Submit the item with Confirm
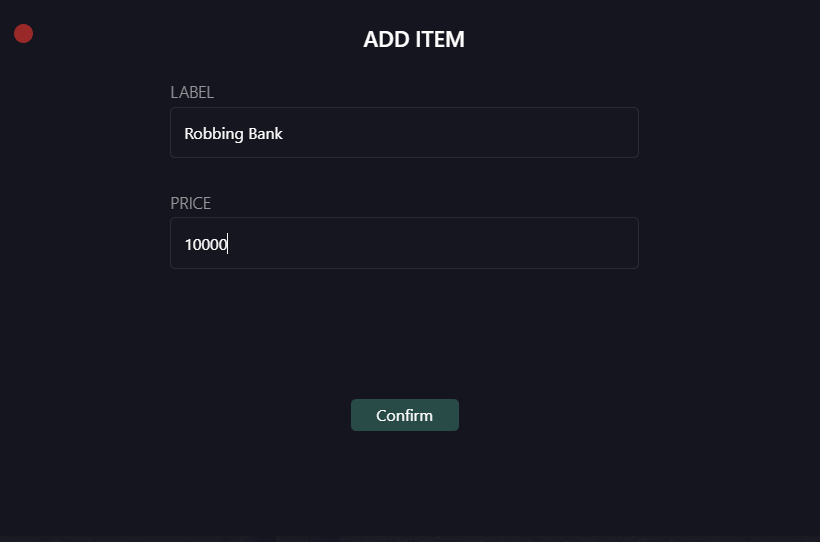Image resolution: width=820 pixels, height=542 pixels. [404, 415]
